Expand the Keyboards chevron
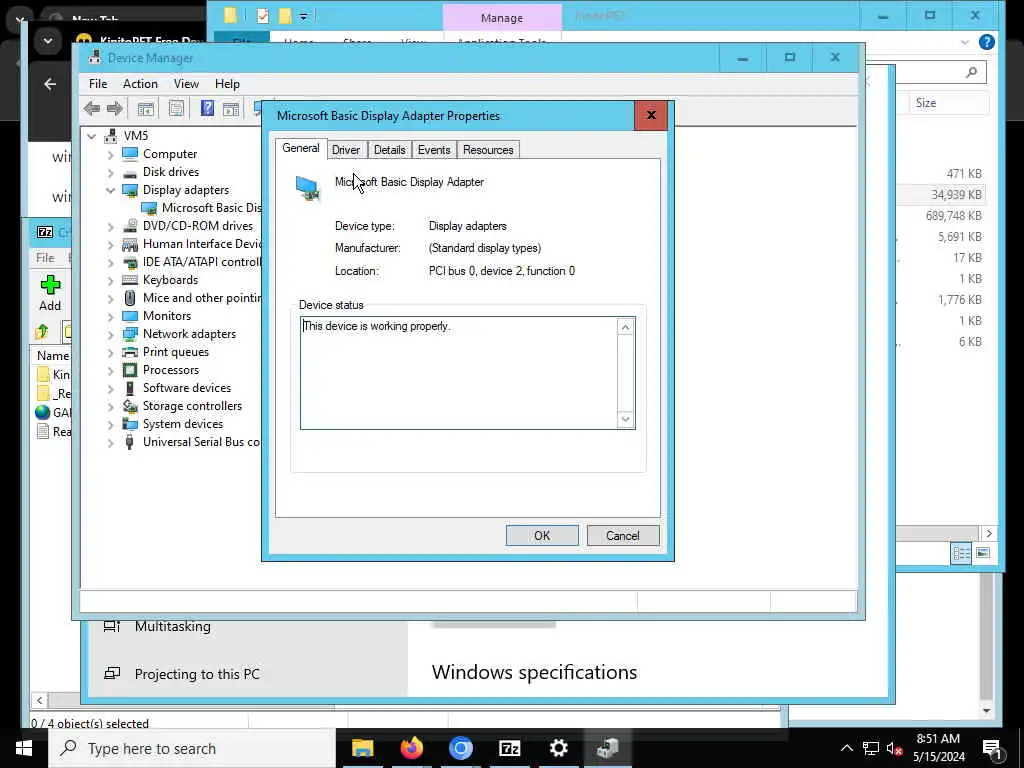Image resolution: width=1024 pixels, height=768 pixels. pyautogui.click(x=110, y=280)
